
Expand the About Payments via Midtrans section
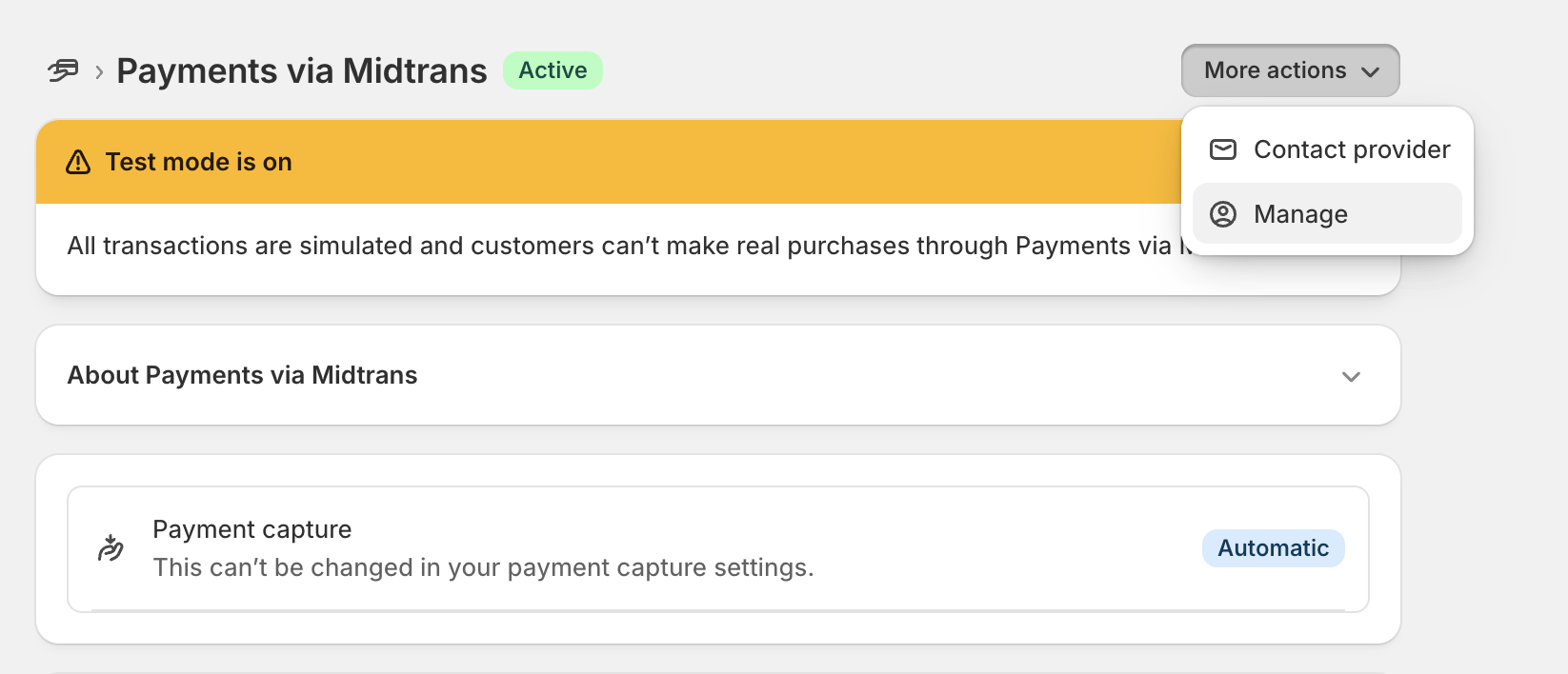tap(1351, 376)
